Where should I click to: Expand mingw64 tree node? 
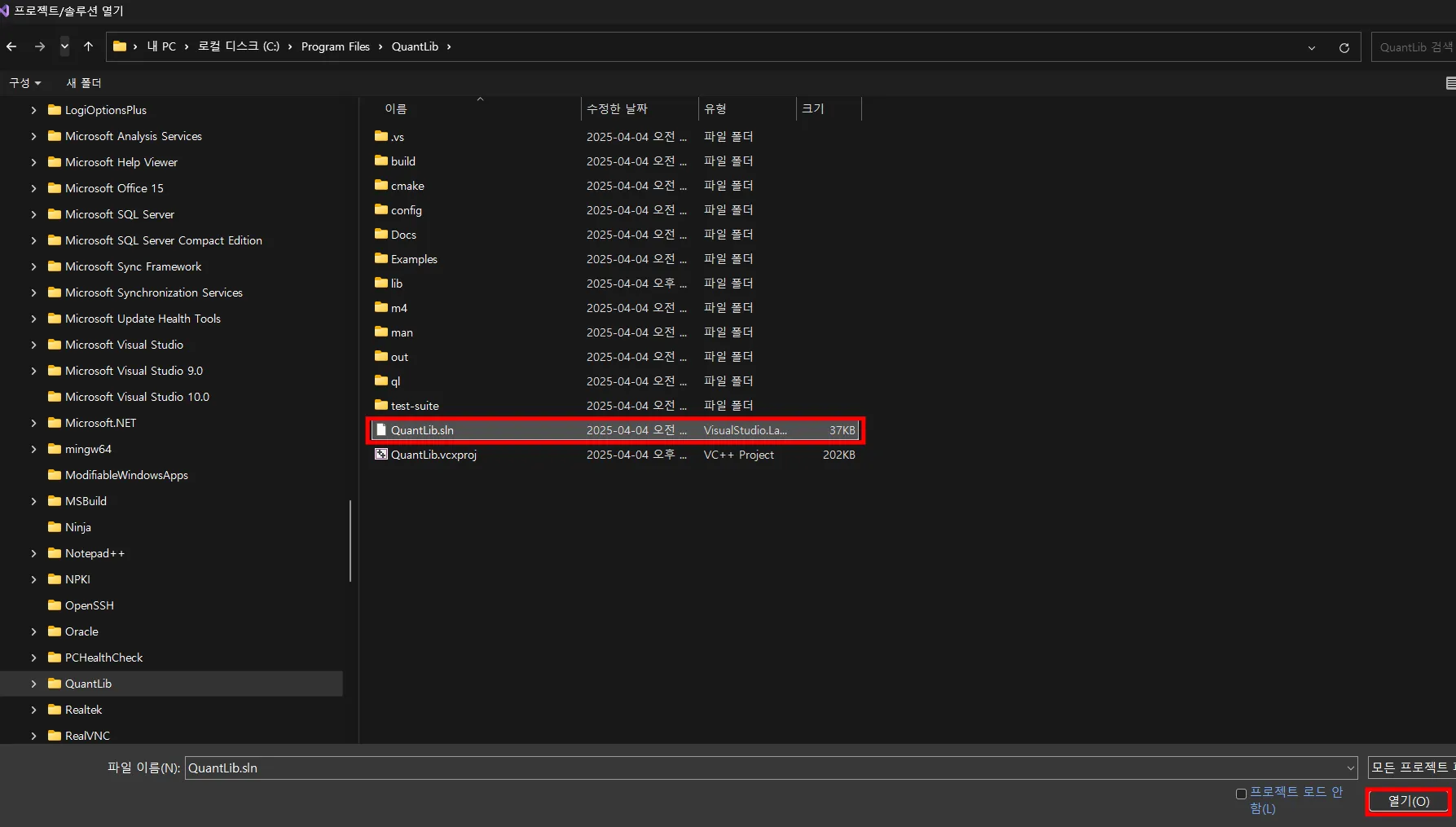(33, 449)
